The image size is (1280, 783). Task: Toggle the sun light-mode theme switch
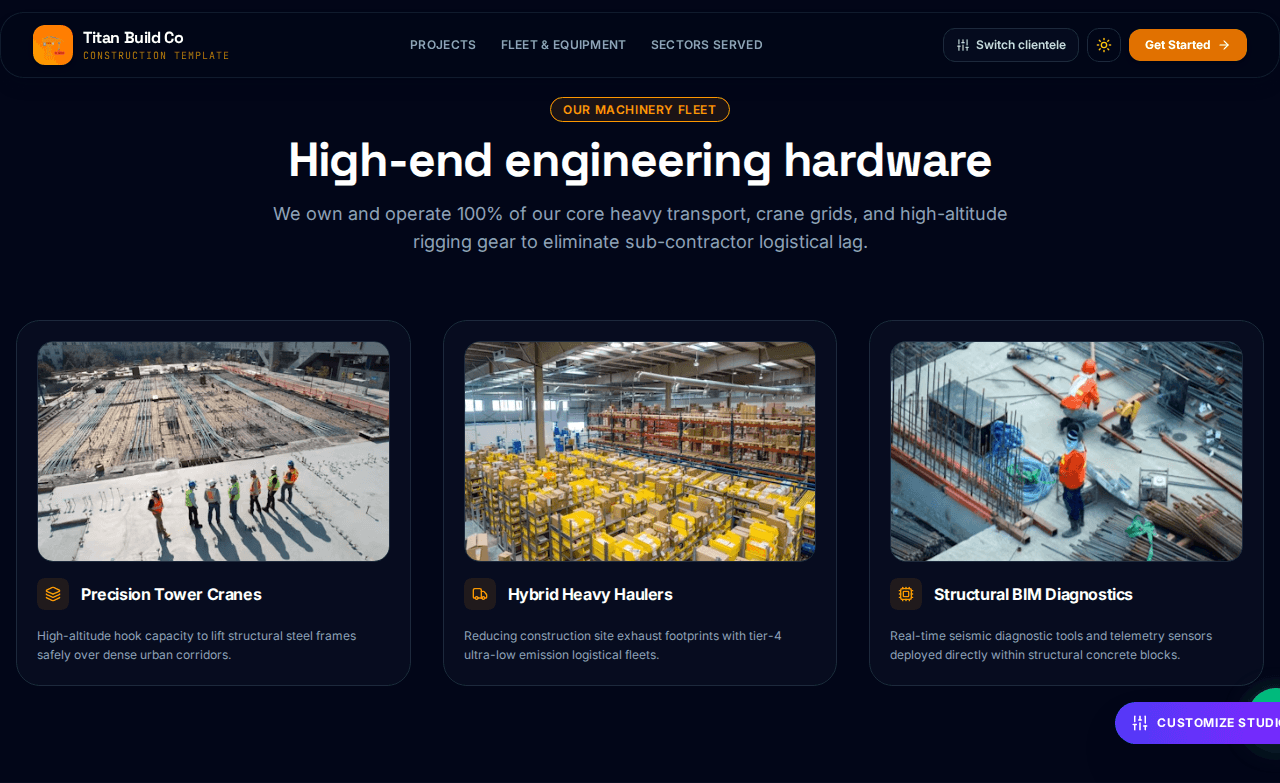pos(1104,45)
